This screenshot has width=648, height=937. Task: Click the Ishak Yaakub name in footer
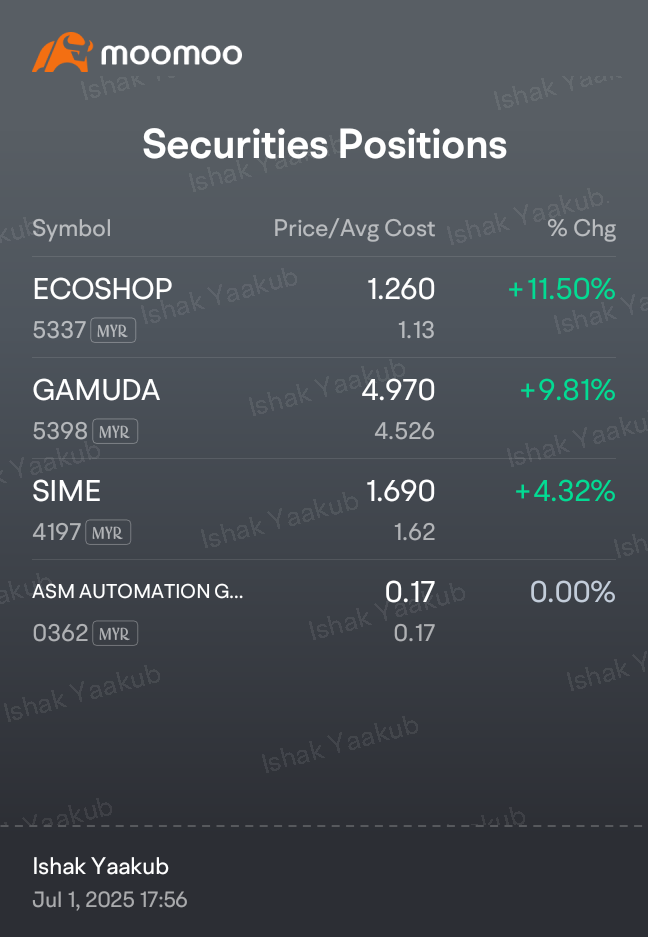point(100,866)
